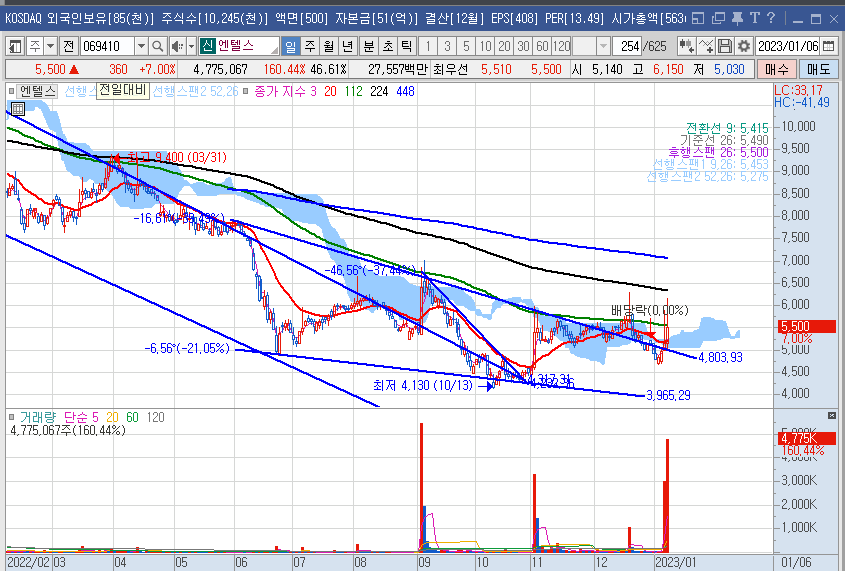
Task: Select interval 1 button
Action: pos(428,46)
